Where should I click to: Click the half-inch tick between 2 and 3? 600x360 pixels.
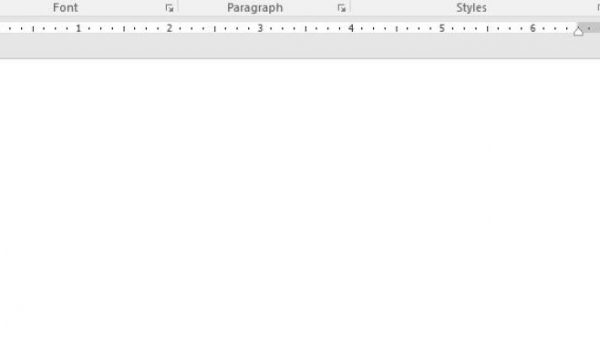(x=215, y=29)
